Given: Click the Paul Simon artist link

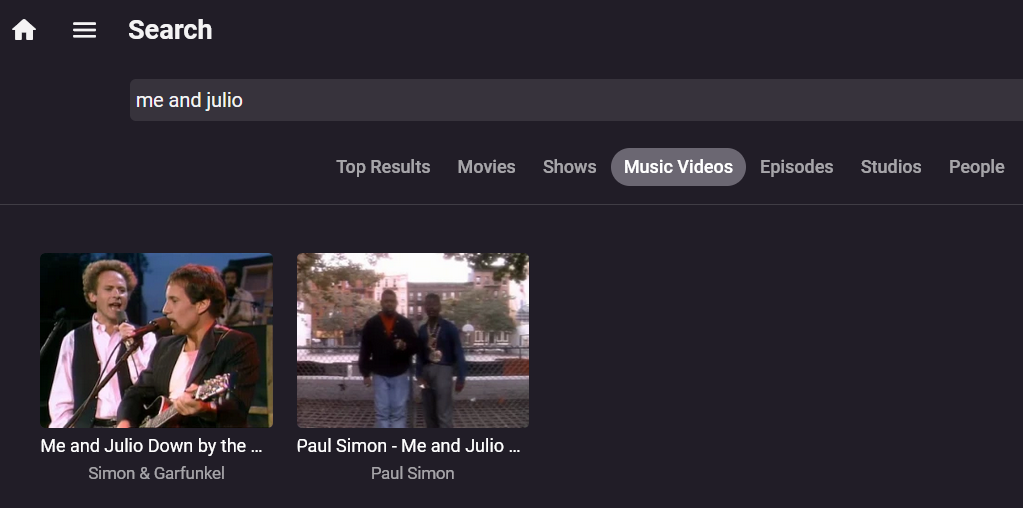Looking at the screenshot, I should [x=412, y=473].
